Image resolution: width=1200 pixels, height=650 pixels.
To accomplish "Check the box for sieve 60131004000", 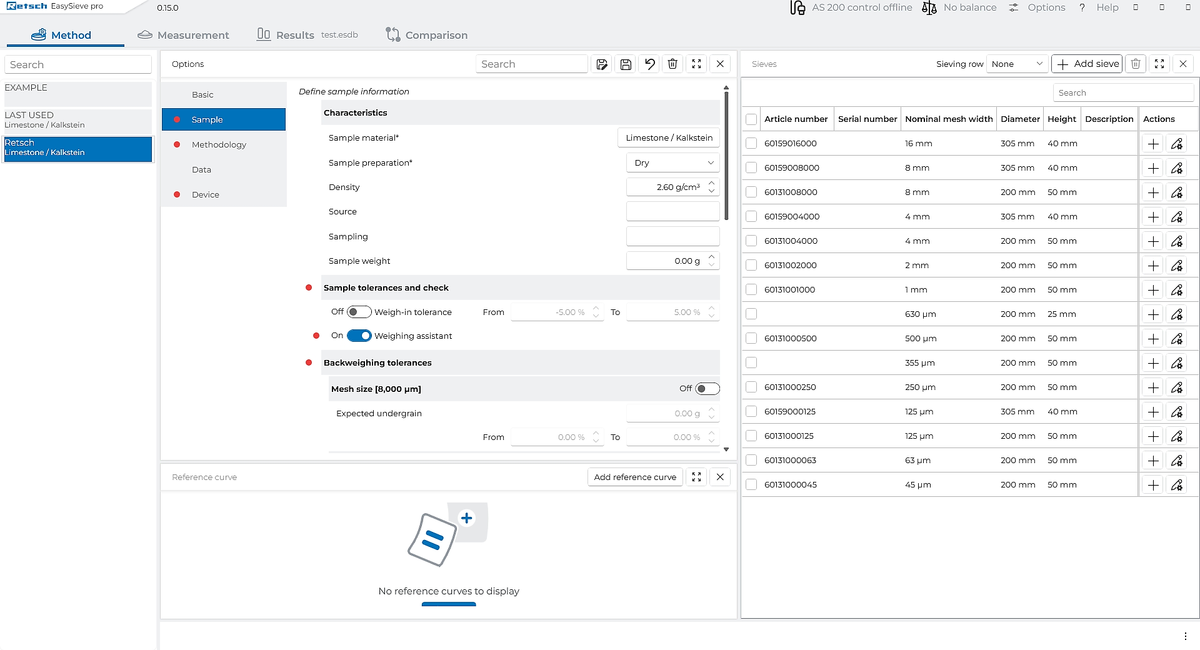I will [x=752, y=241].
